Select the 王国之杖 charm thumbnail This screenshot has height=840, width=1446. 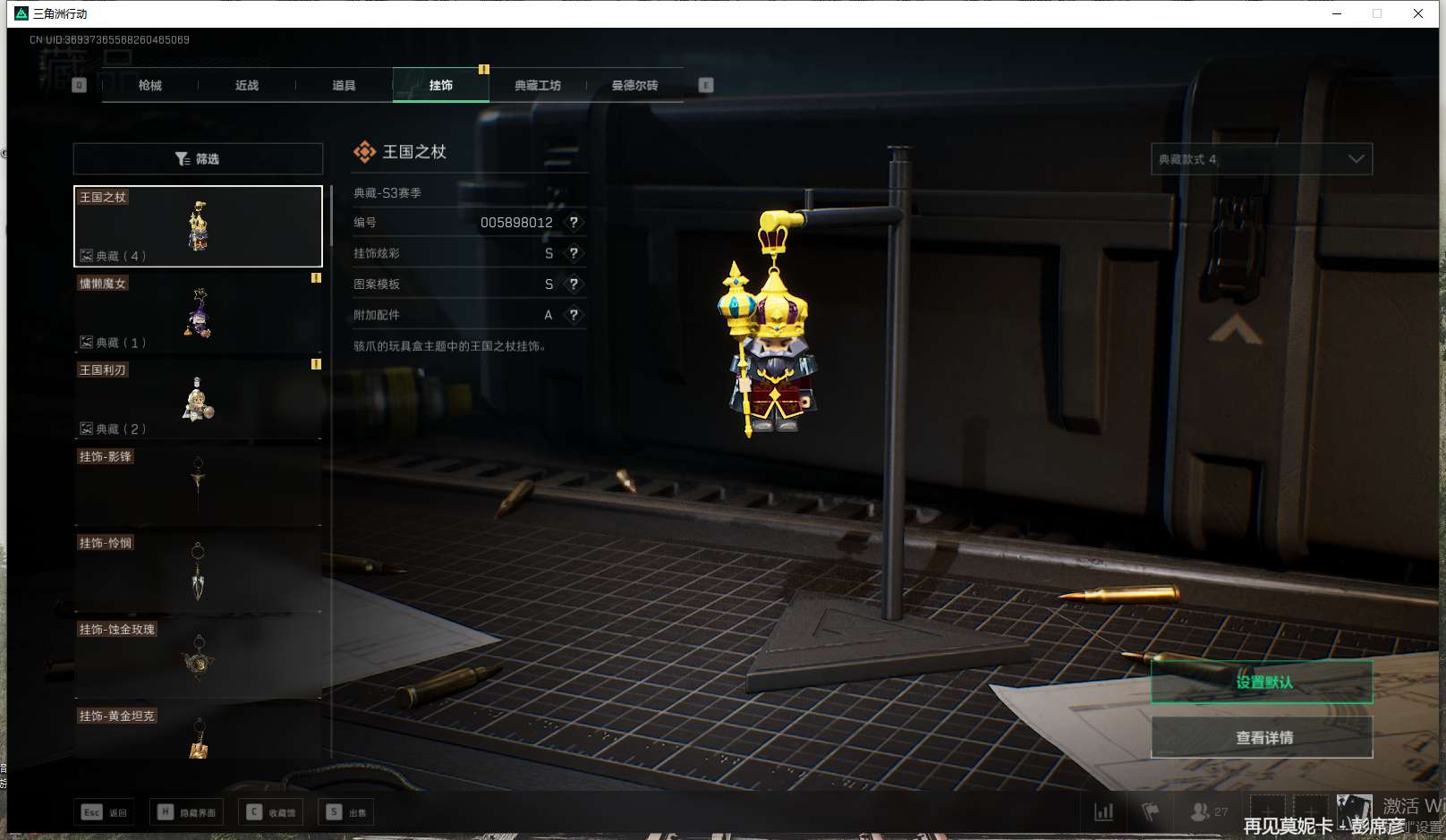click(x=198, y=226)
